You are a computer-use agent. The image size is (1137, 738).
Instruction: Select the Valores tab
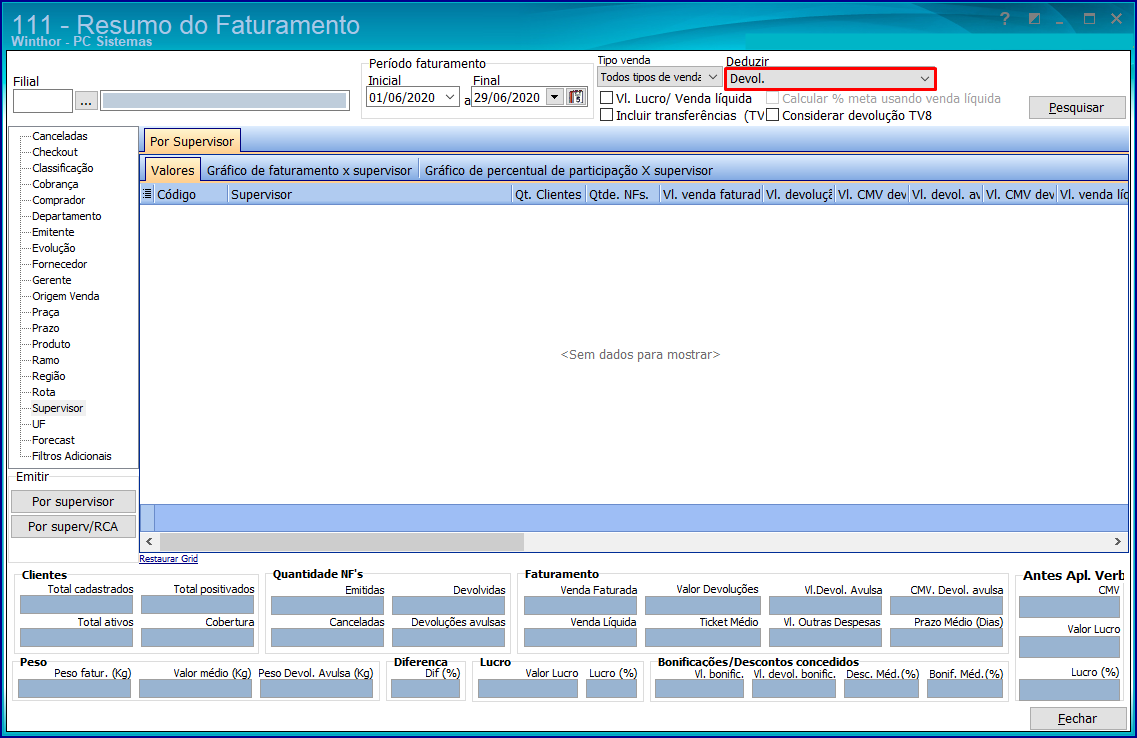pos(173,170)
